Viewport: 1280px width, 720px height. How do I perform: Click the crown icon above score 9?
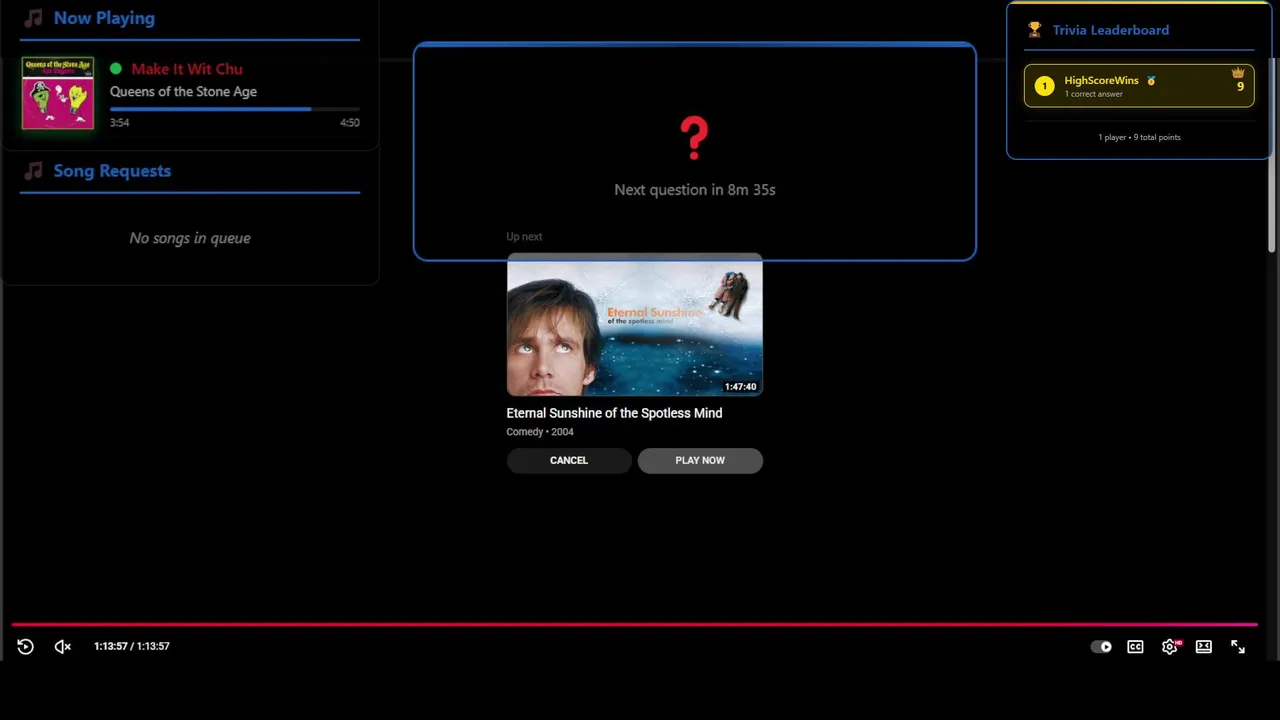pos(1238,73)
